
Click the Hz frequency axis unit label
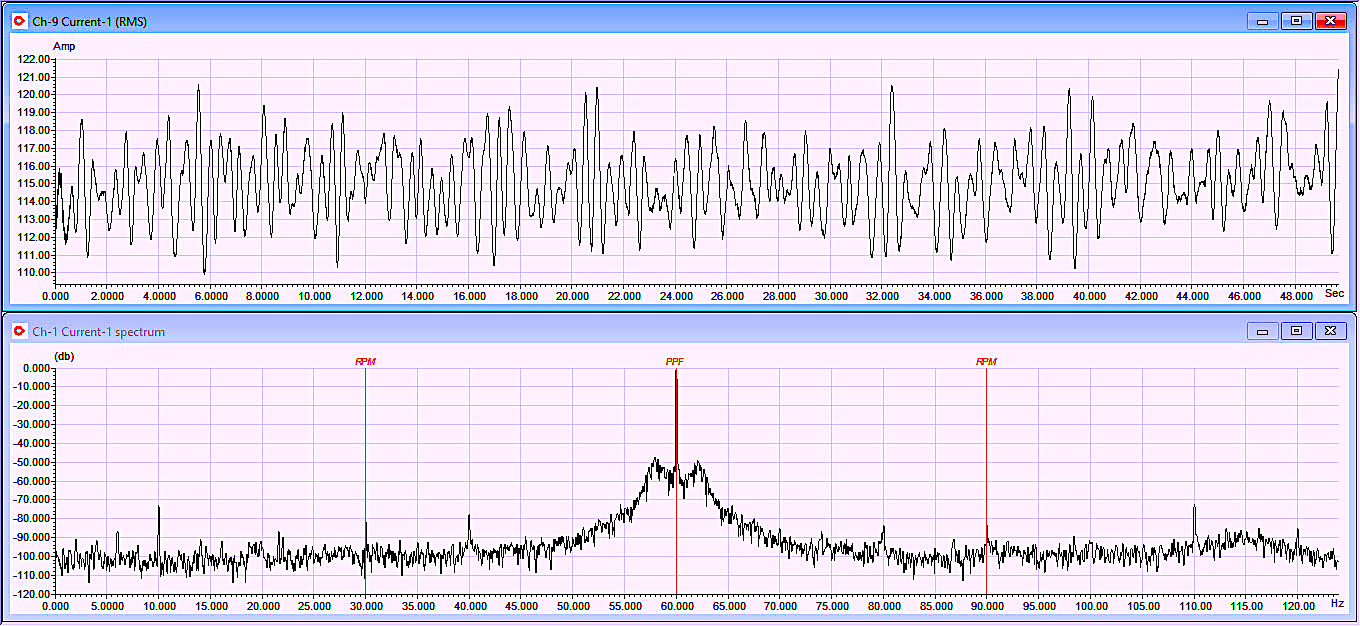pos(1336,603)
